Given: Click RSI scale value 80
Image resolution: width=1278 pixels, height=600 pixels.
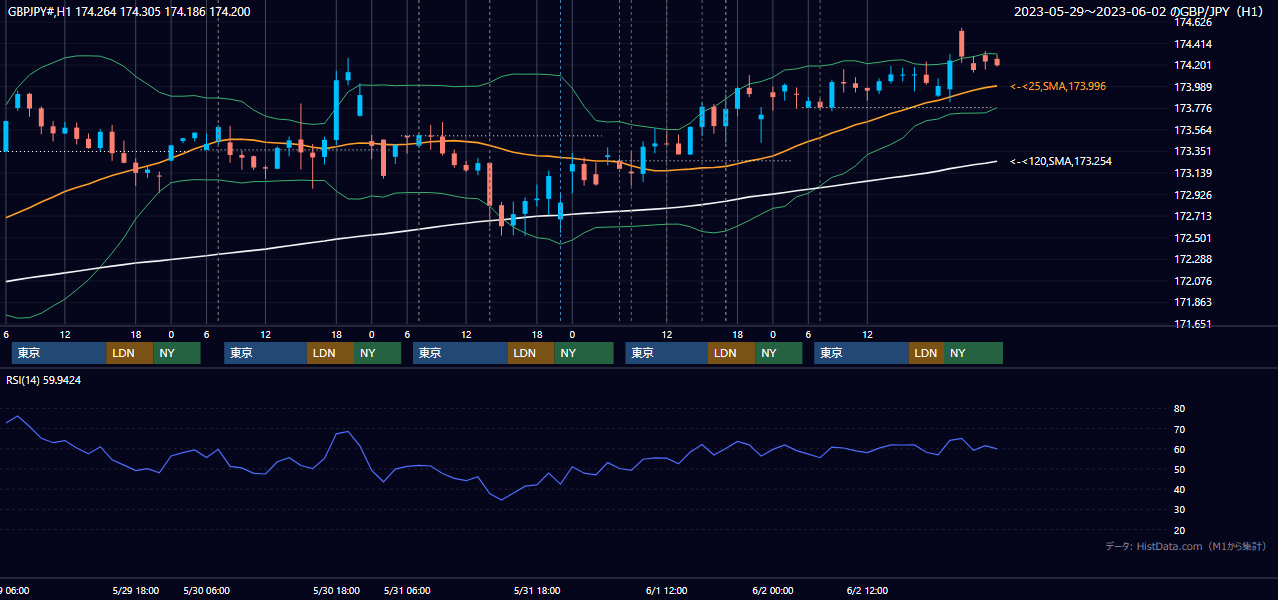Looking at the screenshot, I should (1179, 409).
